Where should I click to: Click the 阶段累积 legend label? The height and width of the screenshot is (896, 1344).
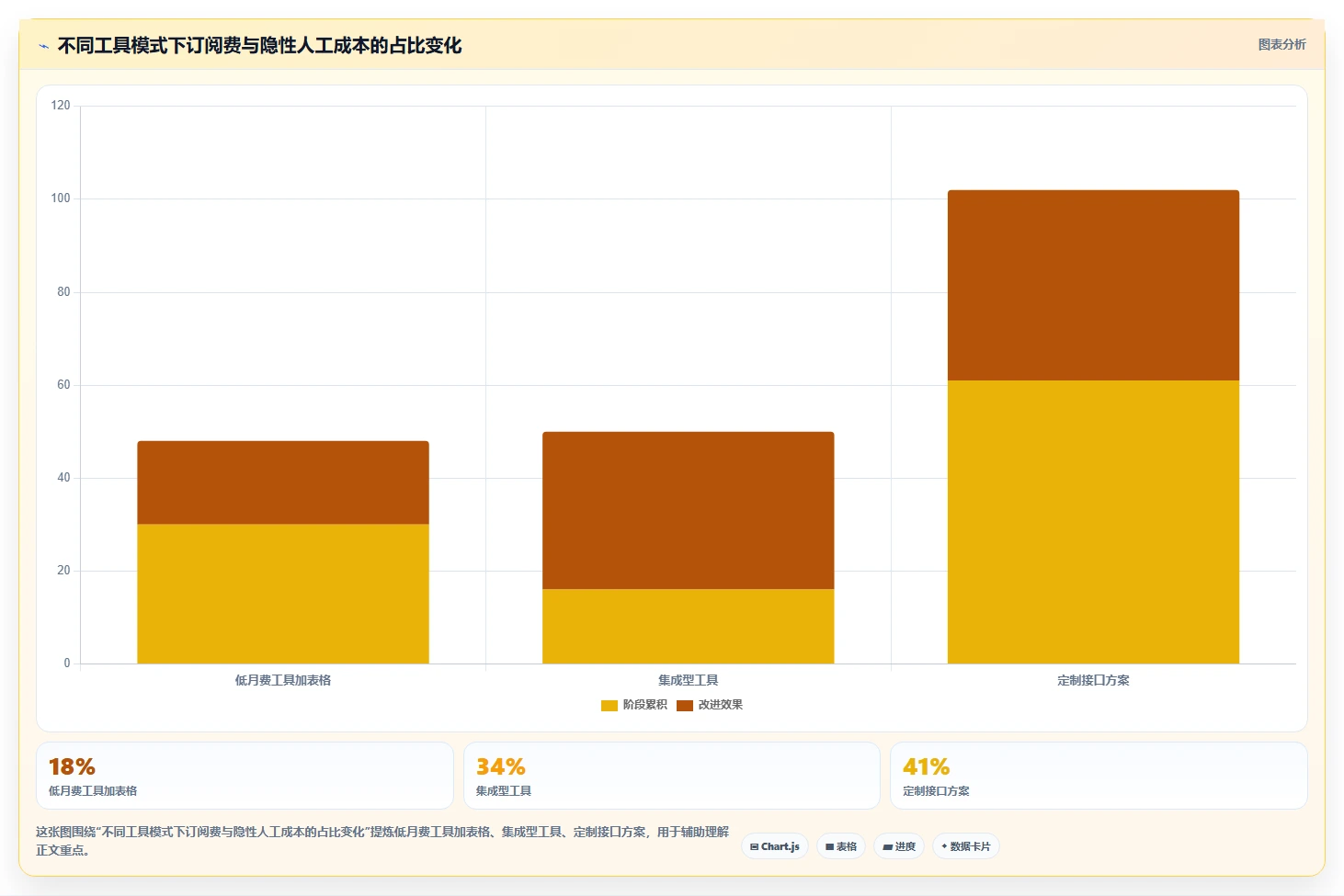point(644,705)
